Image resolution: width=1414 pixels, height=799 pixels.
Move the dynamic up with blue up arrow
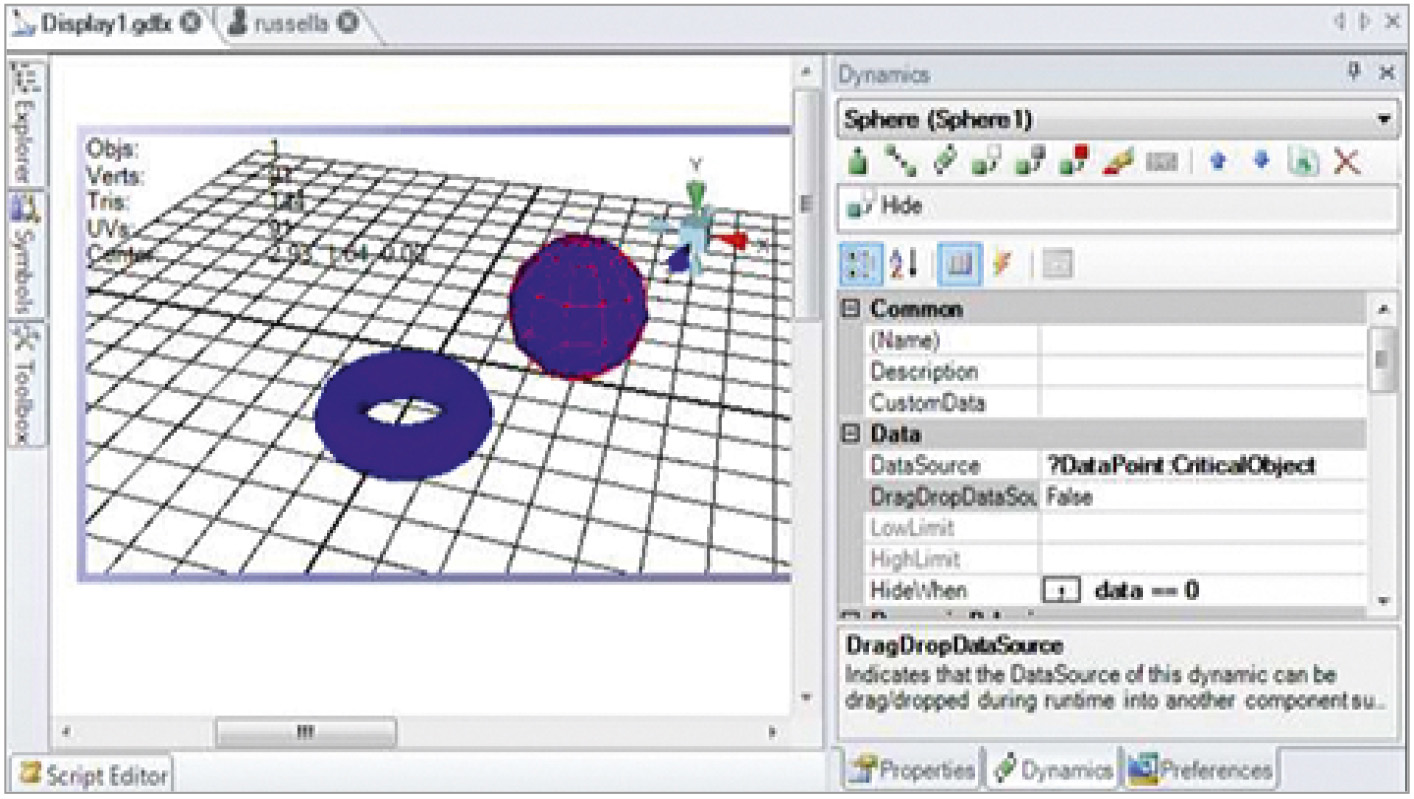pos(1218,162)
